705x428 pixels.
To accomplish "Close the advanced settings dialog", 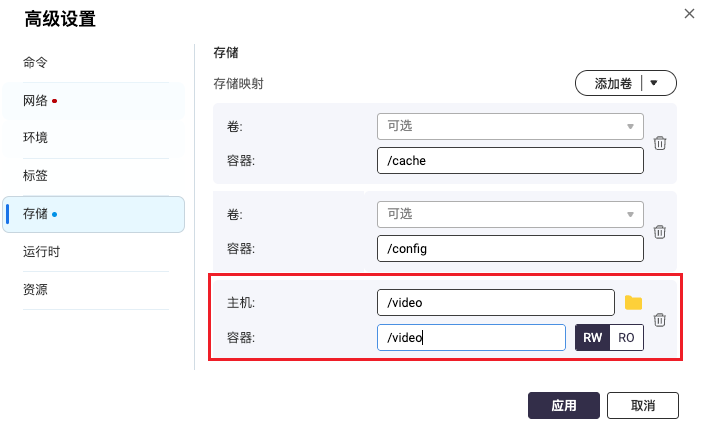I will click(689, 14).
